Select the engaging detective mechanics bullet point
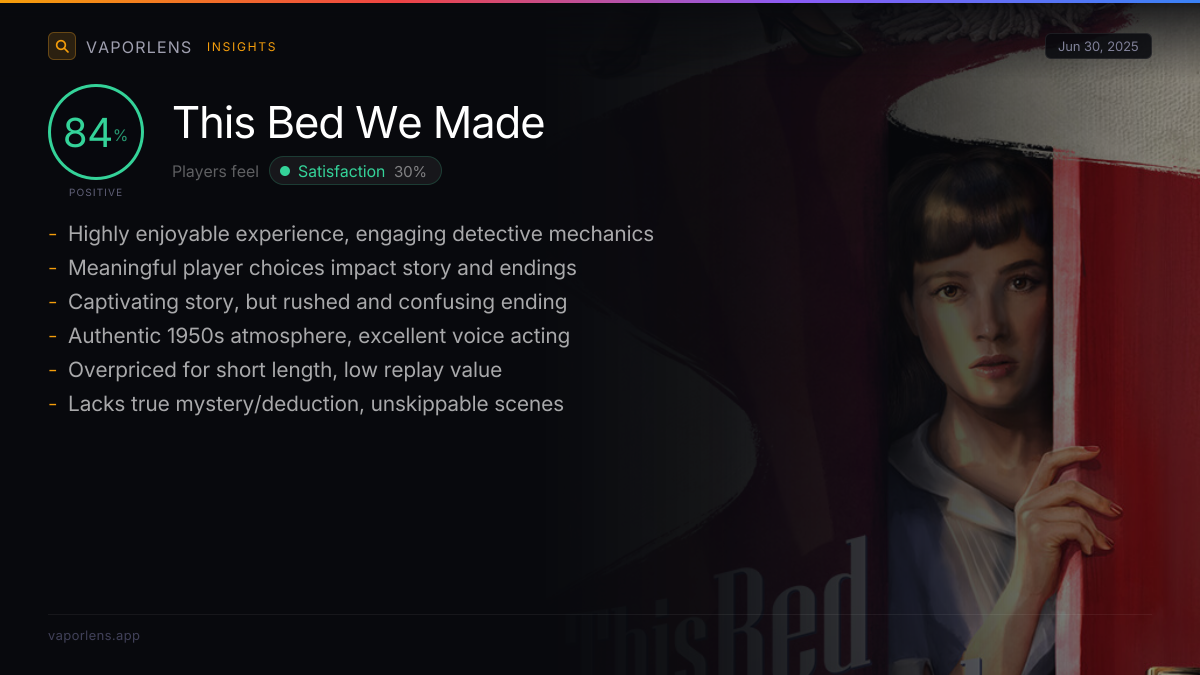This screenshot has height=675, width=1200. tap(360, 234)
